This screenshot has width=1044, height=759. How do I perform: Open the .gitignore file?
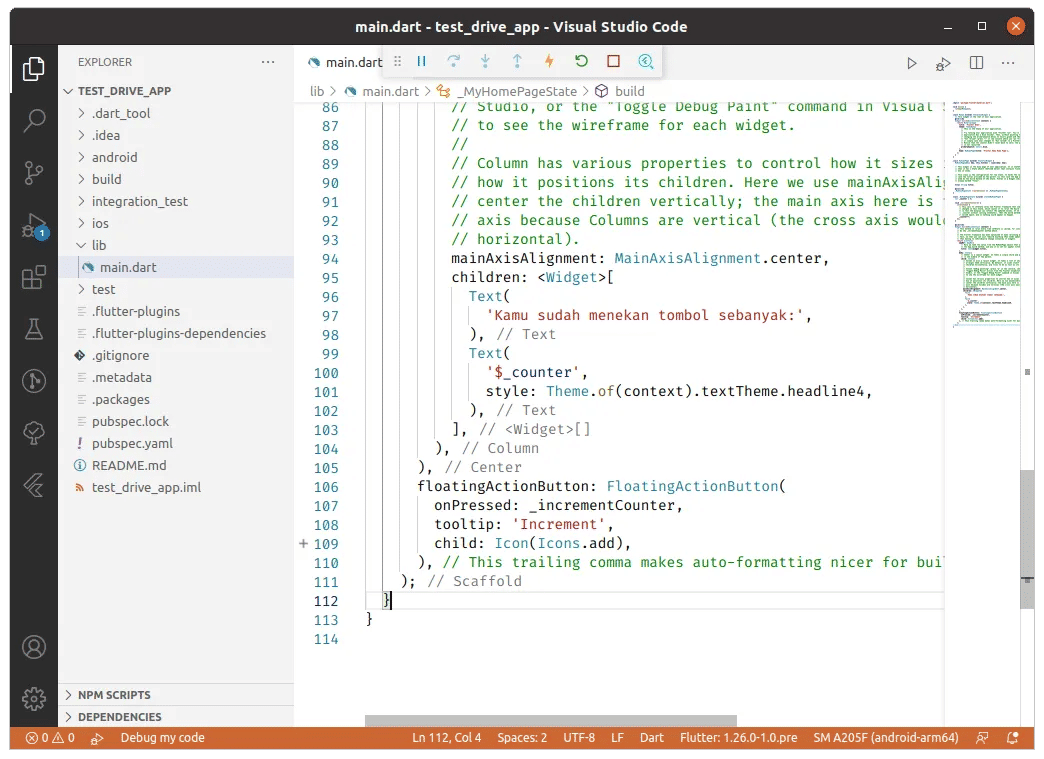pos(176,355)
